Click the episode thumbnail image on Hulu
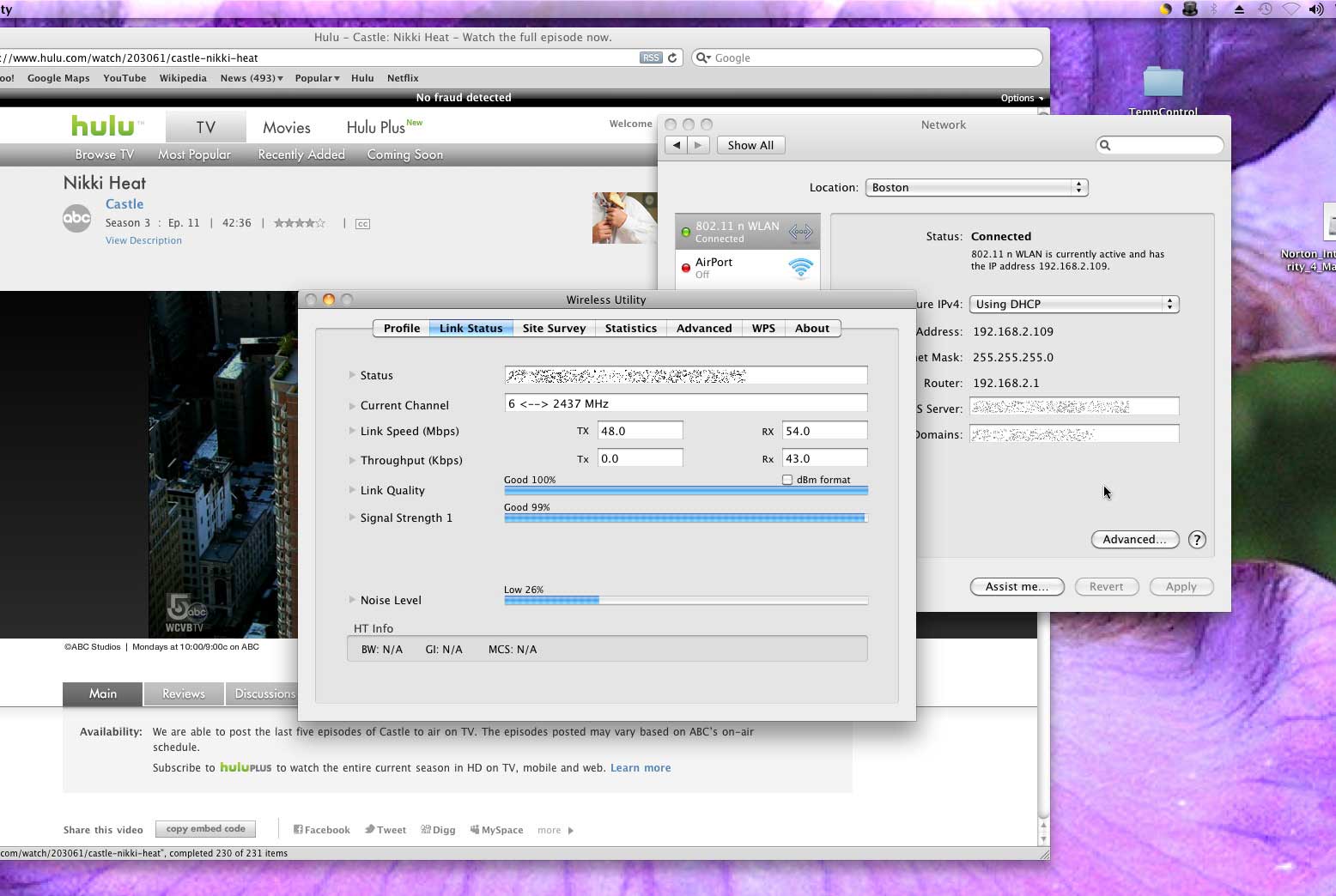 coord(624,218)
